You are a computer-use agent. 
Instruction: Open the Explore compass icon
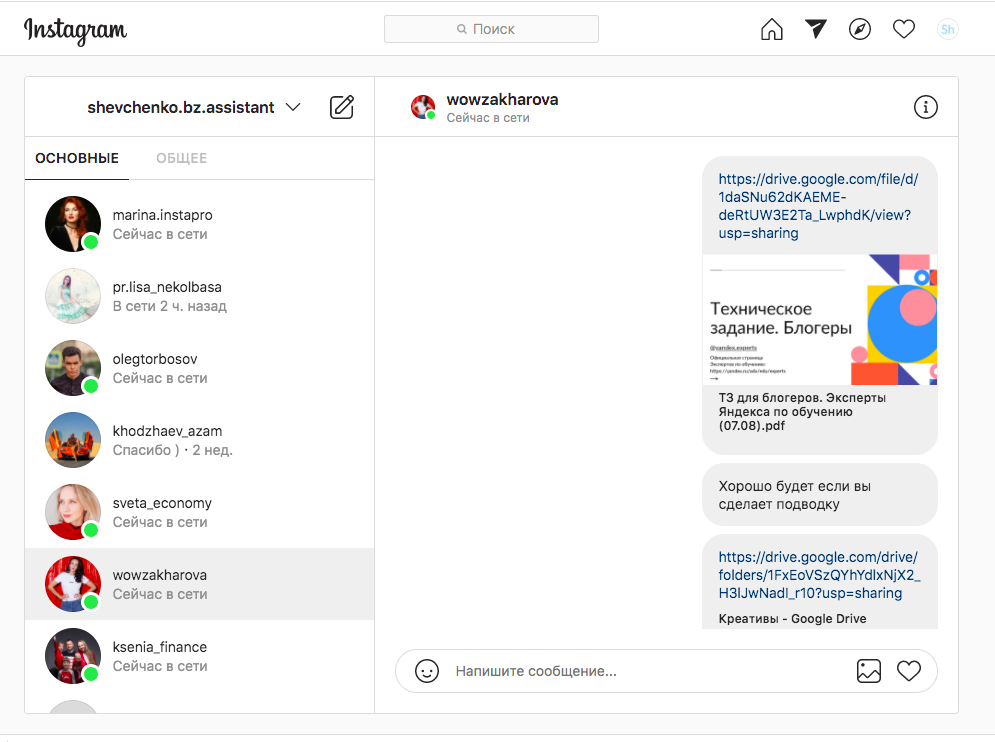pyautogui.click(x=860, y=30)
